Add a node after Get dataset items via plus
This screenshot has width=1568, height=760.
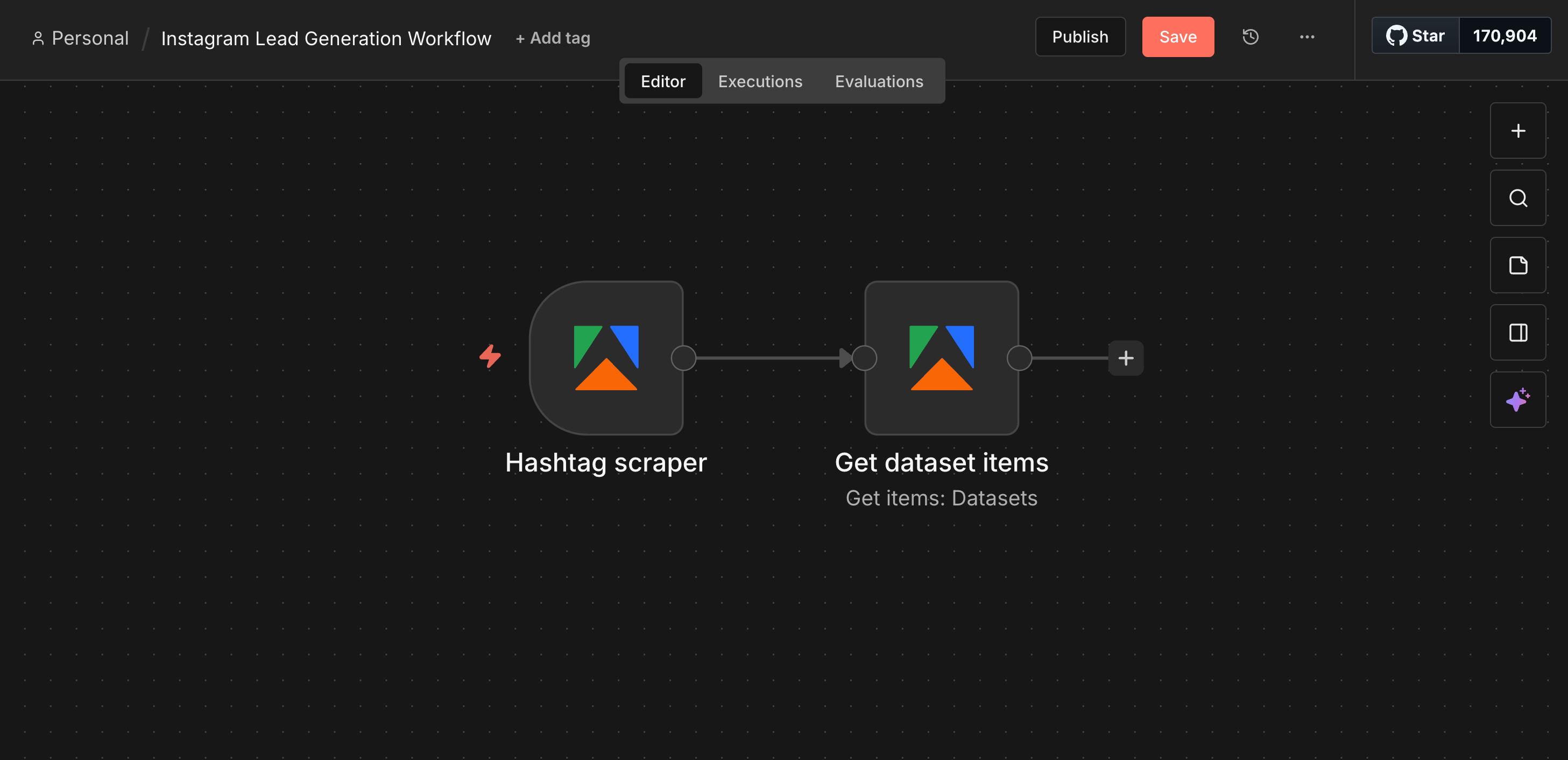tap(1126, 358)
